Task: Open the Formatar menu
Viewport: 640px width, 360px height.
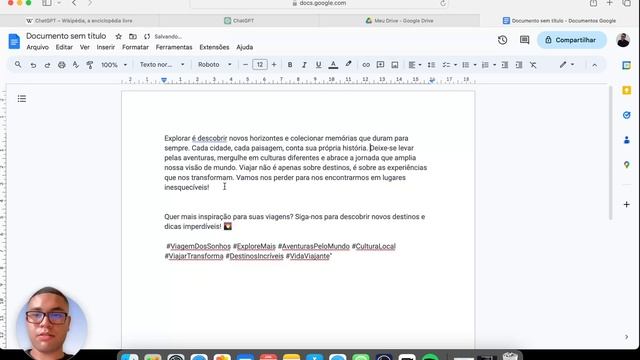Action: click(x=135, y=47)
